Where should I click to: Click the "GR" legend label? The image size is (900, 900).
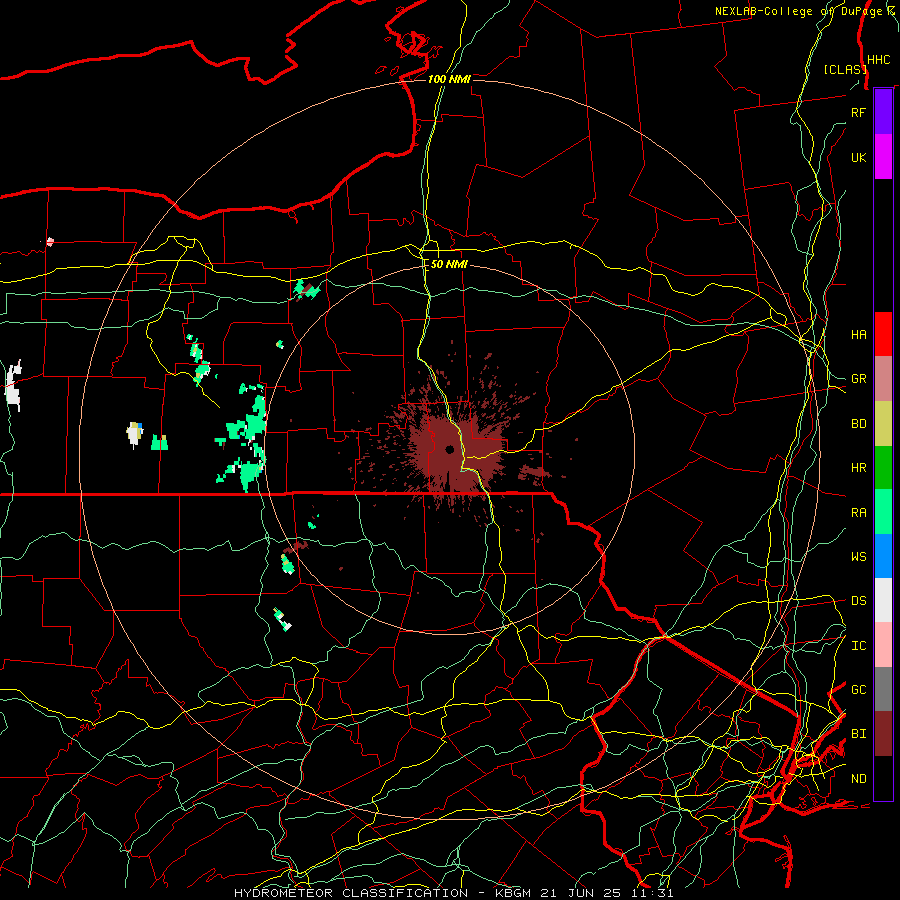[858, 379]
